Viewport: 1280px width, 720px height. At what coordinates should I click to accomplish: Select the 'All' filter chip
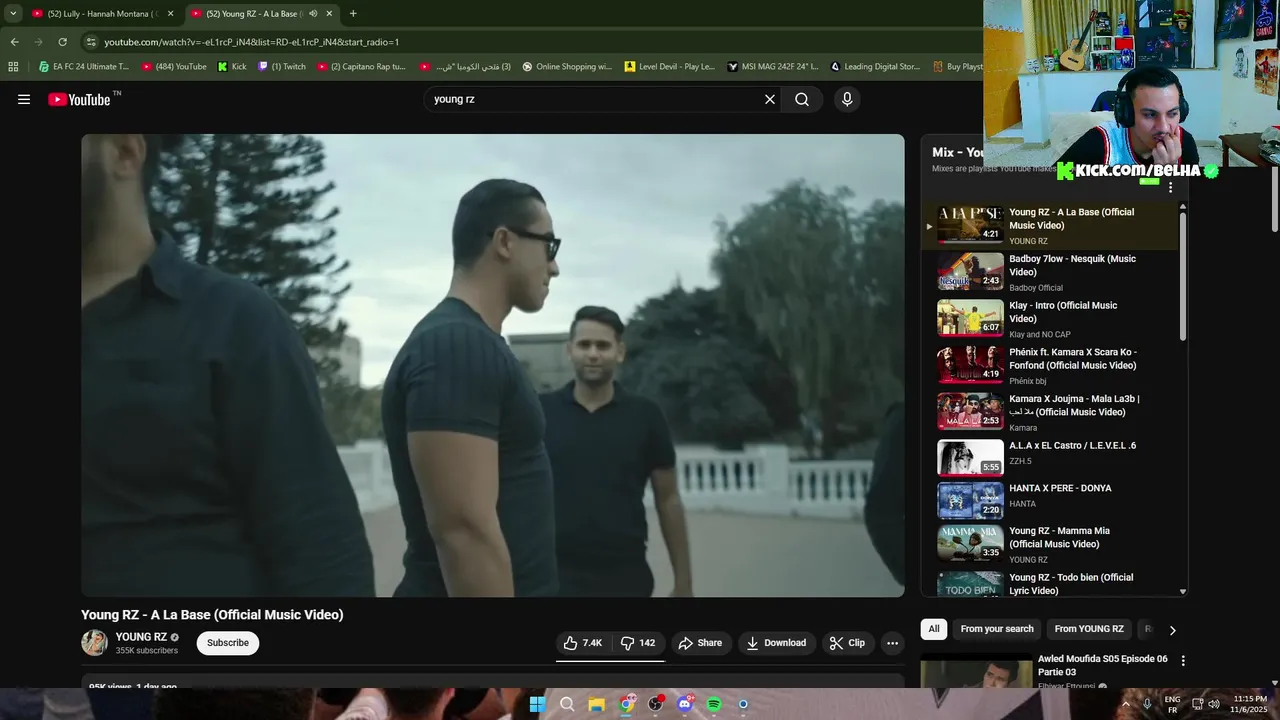934,629
